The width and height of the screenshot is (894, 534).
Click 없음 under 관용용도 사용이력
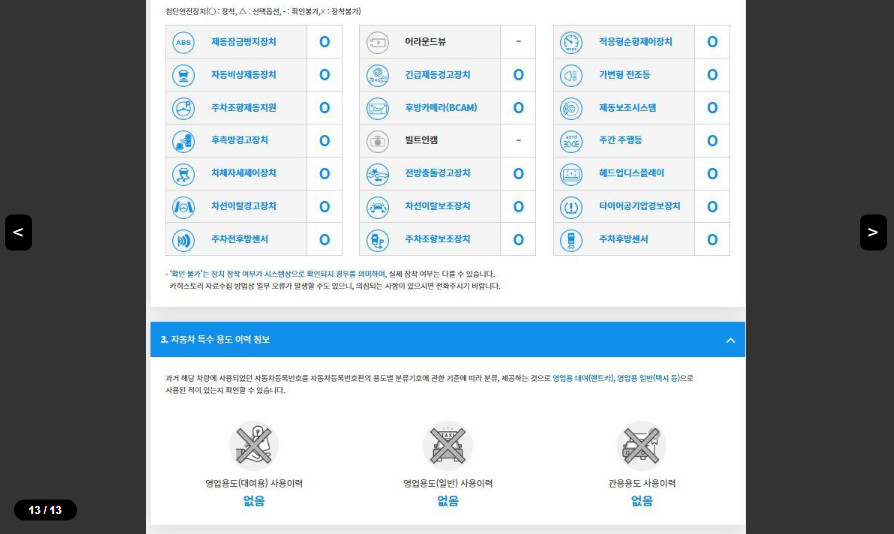[641, 501]
